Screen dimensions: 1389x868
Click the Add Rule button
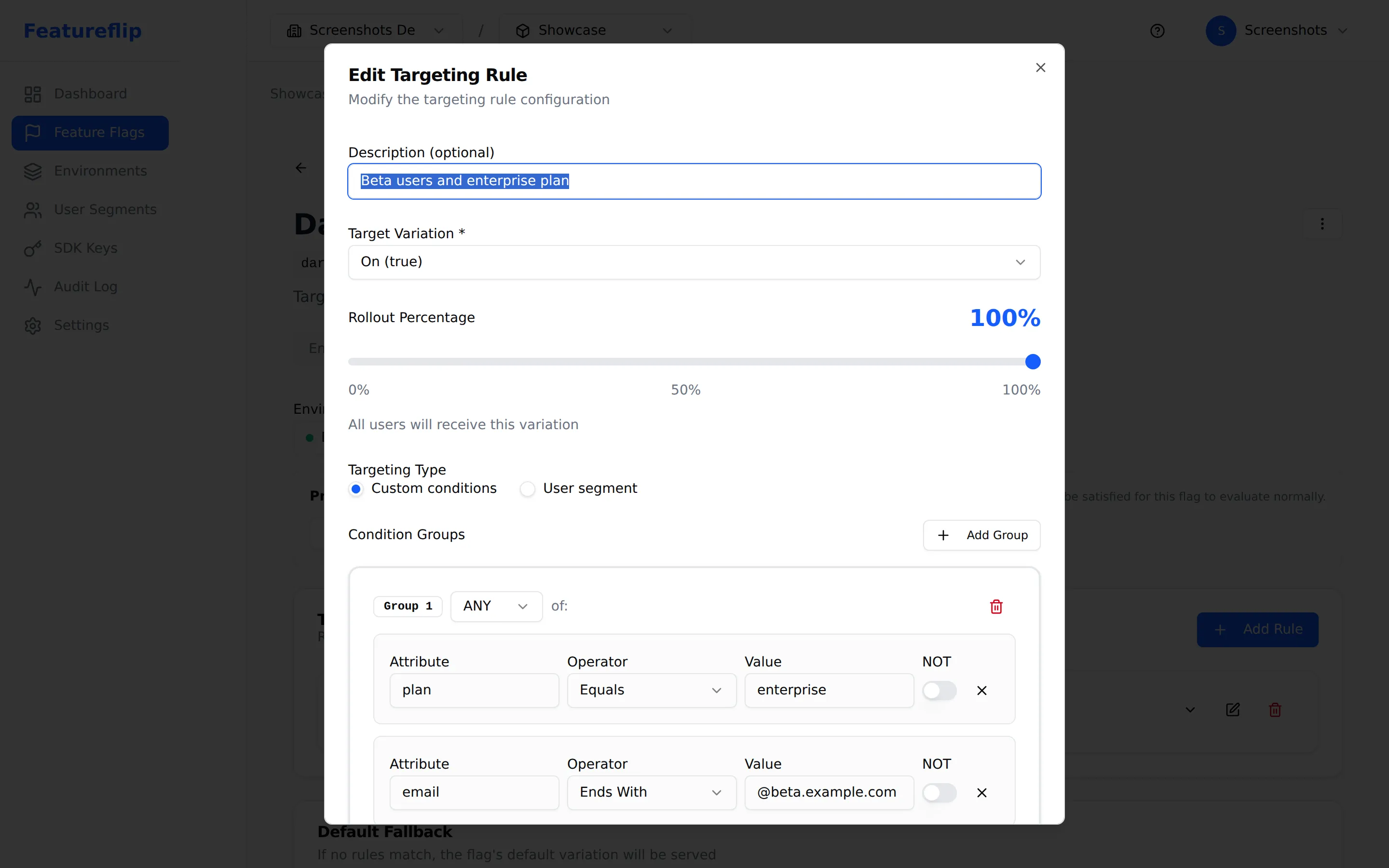[1257, 629]
